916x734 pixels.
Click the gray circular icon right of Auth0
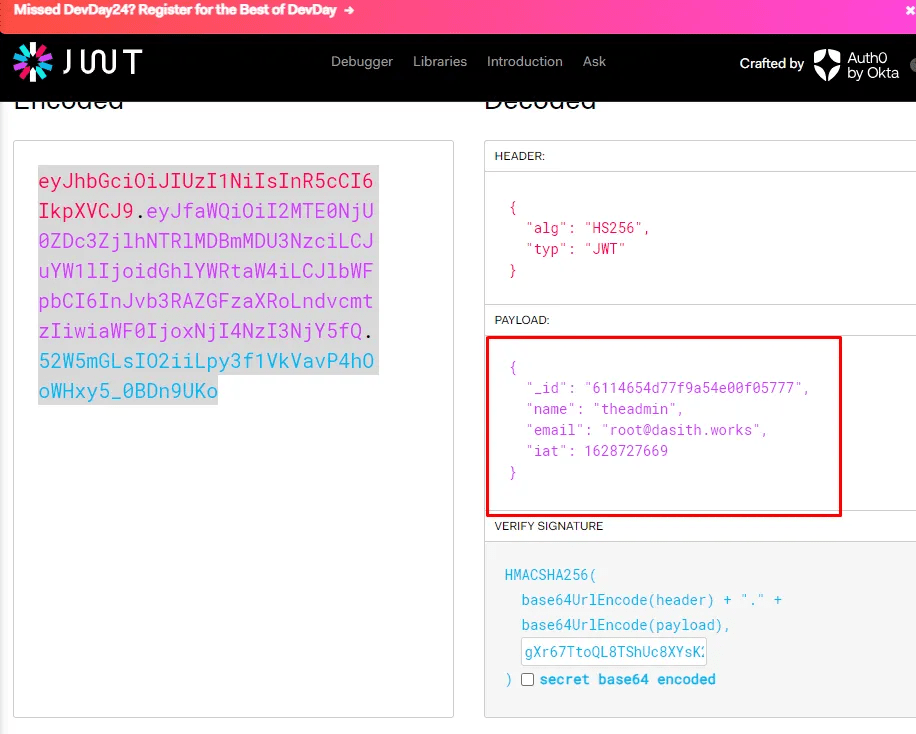coord(912,64)
